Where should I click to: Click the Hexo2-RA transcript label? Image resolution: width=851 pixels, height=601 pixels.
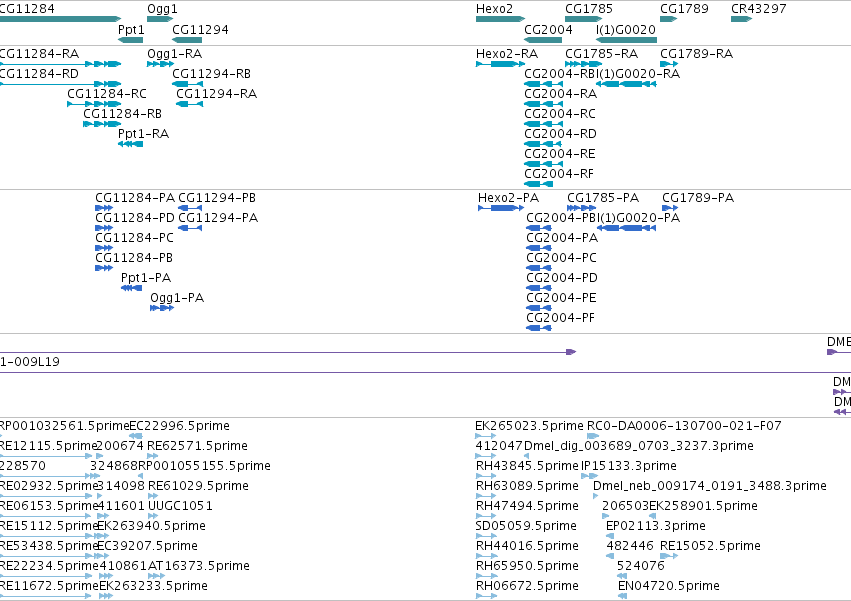click(x=507, y=54)
